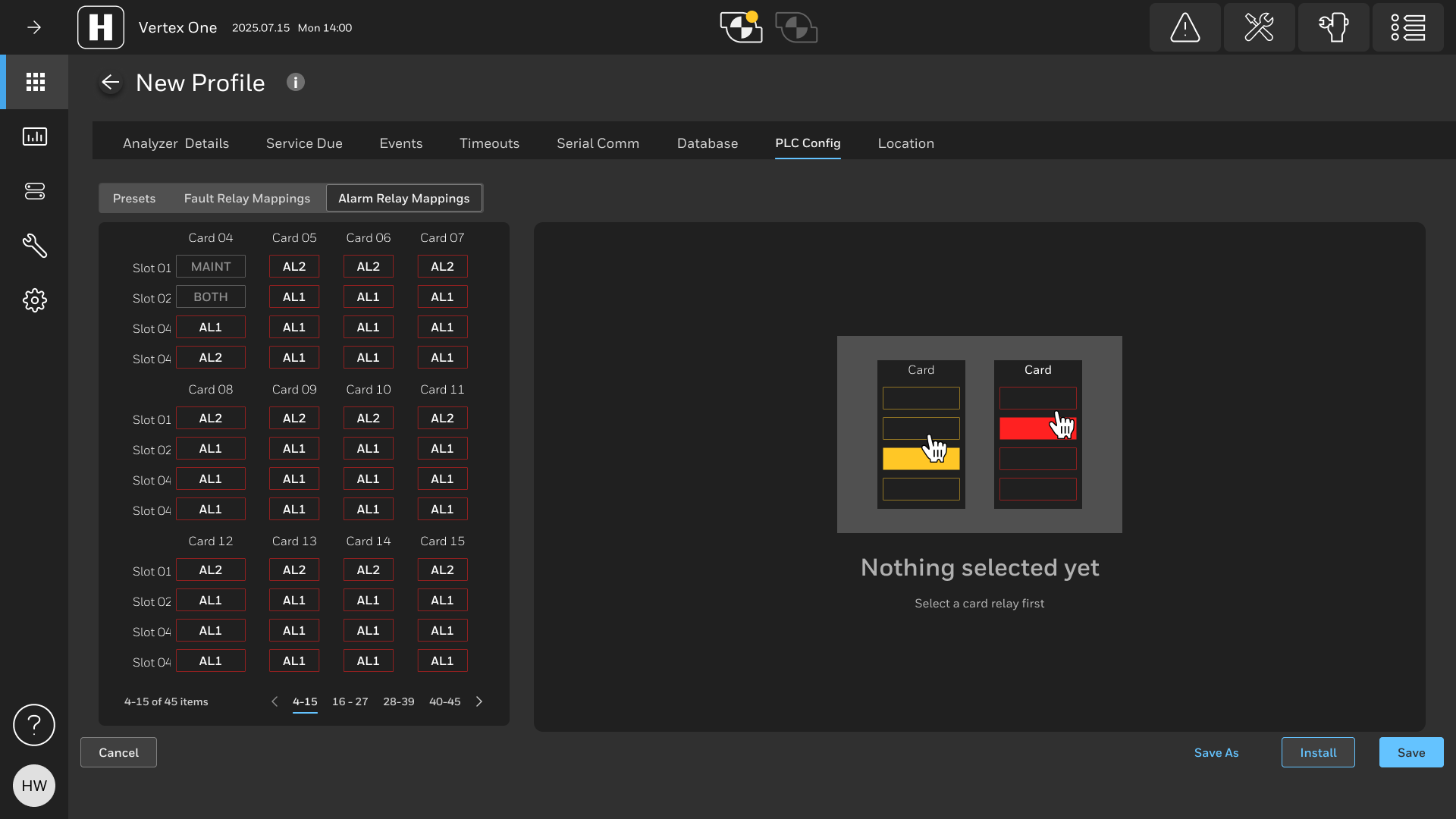1456x819 pixels.
Task: Go back with the arrow beside New Profile
Action: click(111, 83)
